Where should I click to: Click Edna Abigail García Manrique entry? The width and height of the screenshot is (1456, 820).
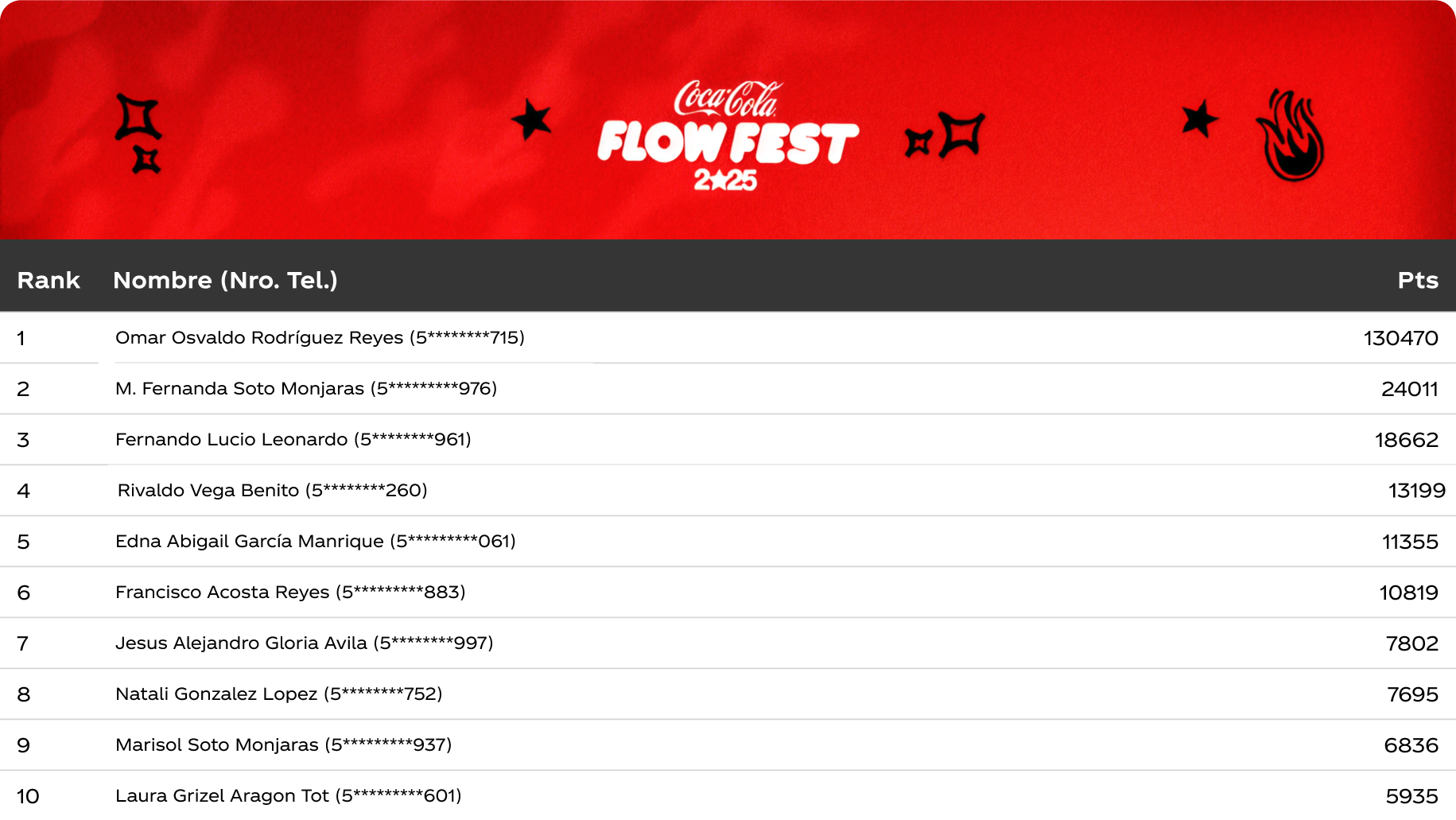(316, 542)
